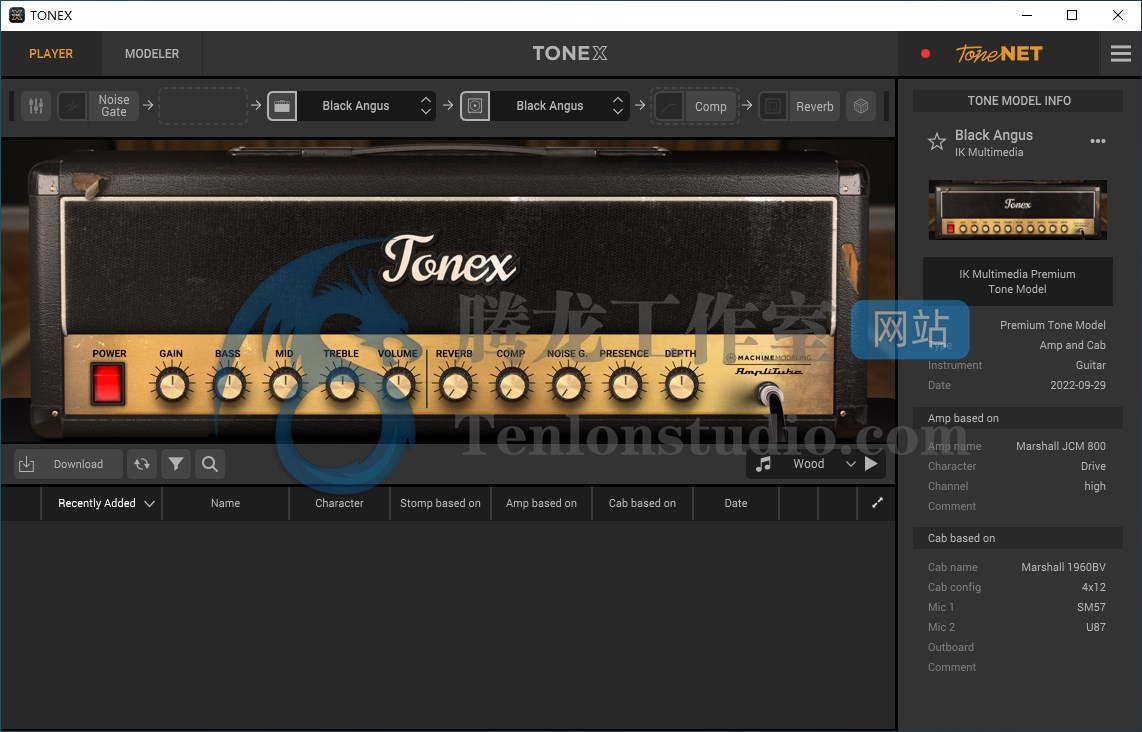Click the MID knob
This screenshot has width=1142, height=732.
[x=285, y=384]
